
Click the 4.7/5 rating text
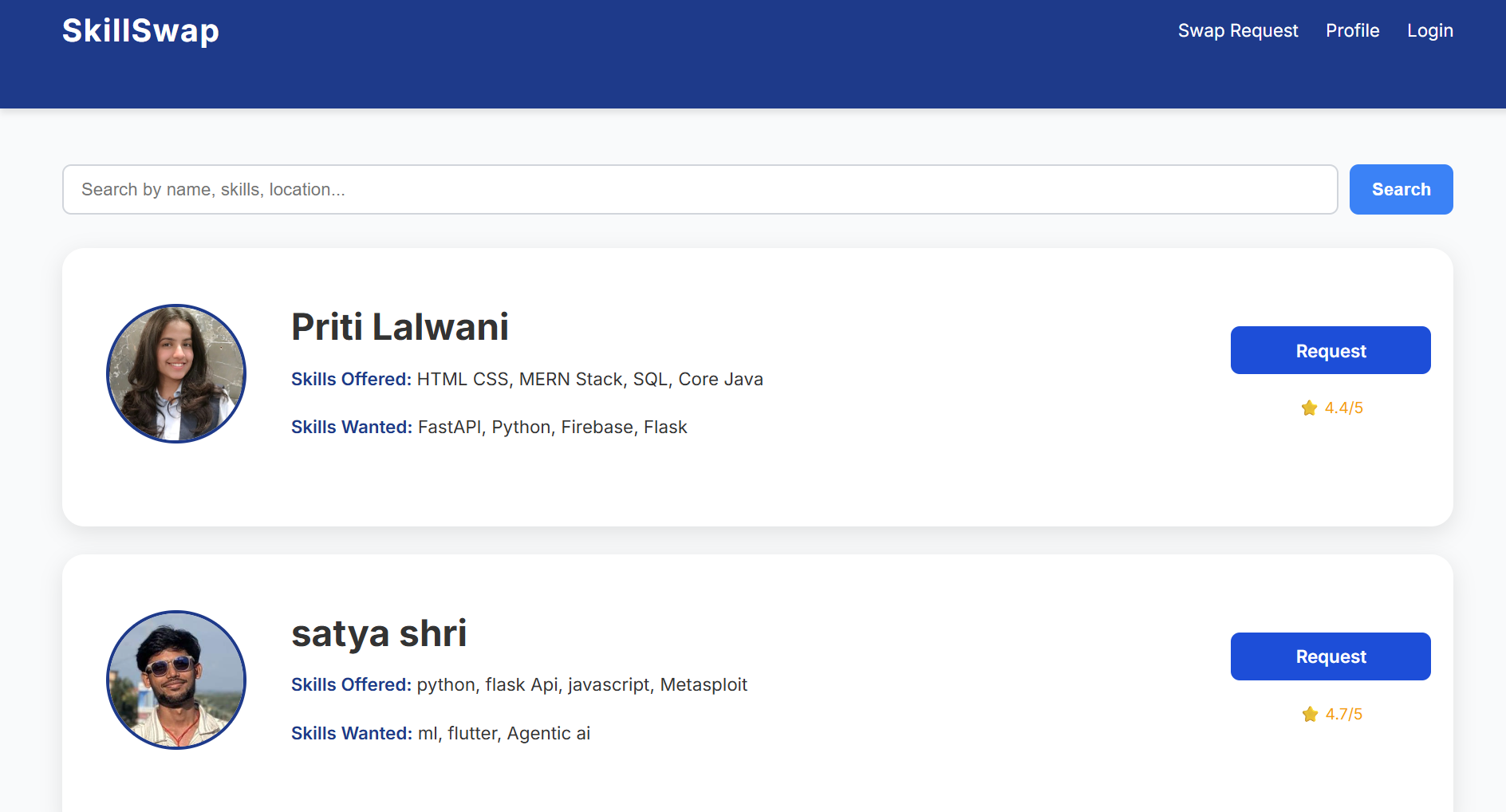tap(1343, 715)
